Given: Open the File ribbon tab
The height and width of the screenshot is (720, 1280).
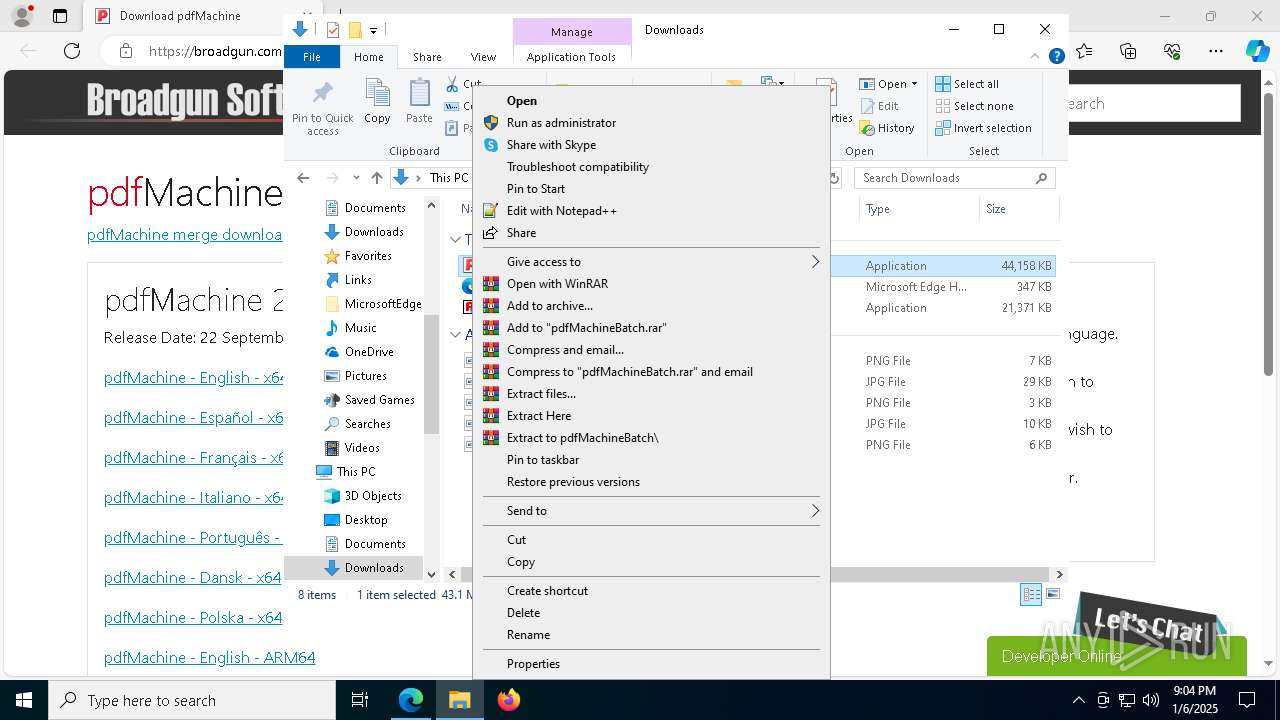Looking at the screenshot, I should [312, 57].
